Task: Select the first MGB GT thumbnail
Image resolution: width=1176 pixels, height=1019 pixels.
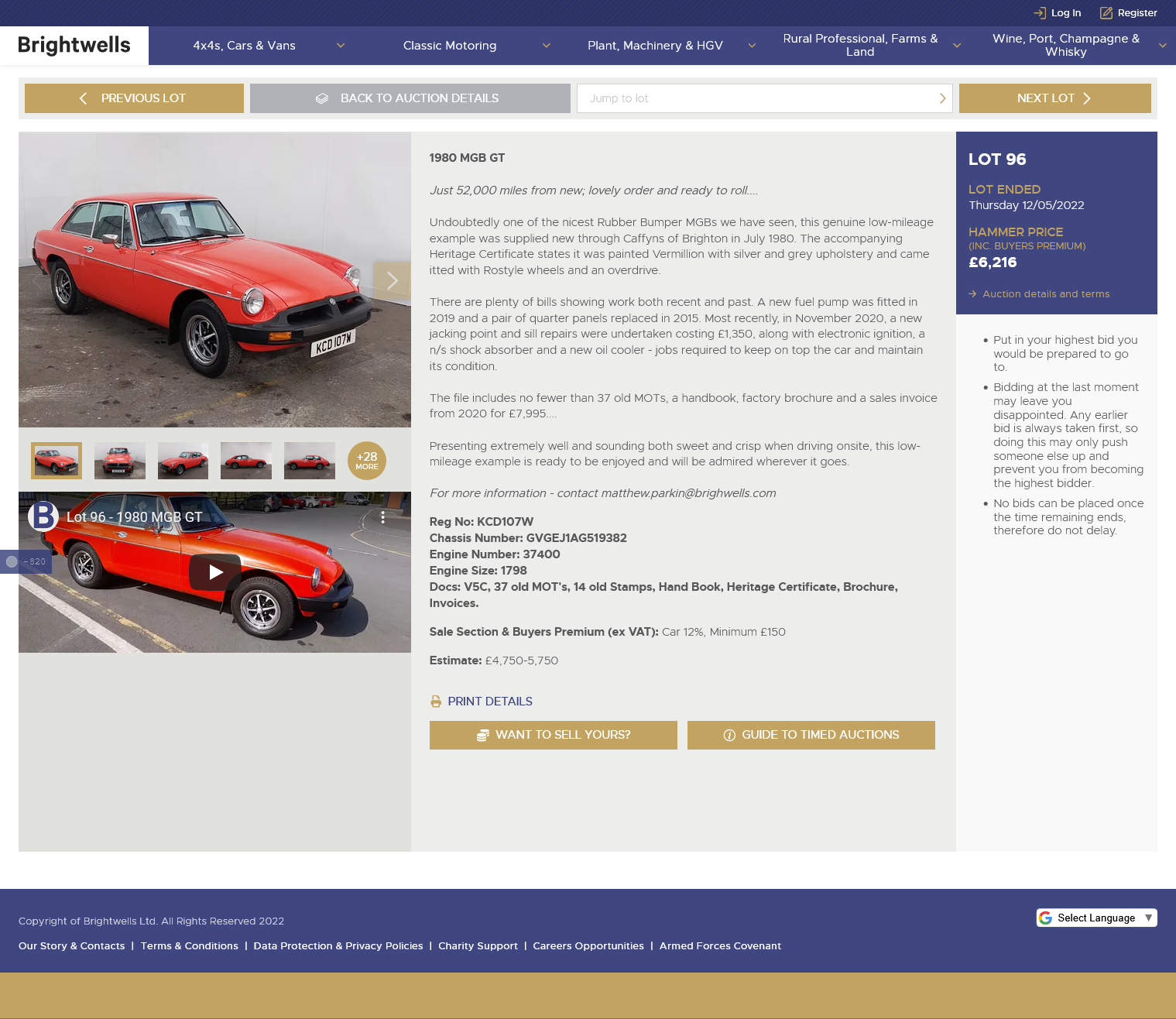Action: 57,461
